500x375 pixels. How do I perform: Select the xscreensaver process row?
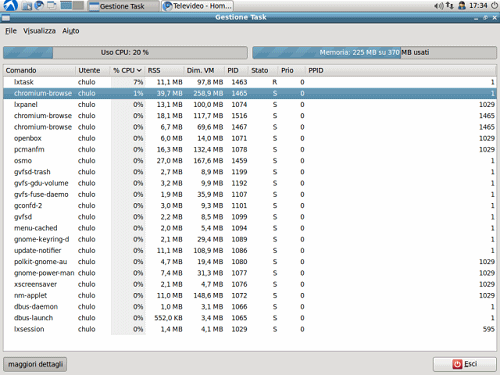(250, 284)
